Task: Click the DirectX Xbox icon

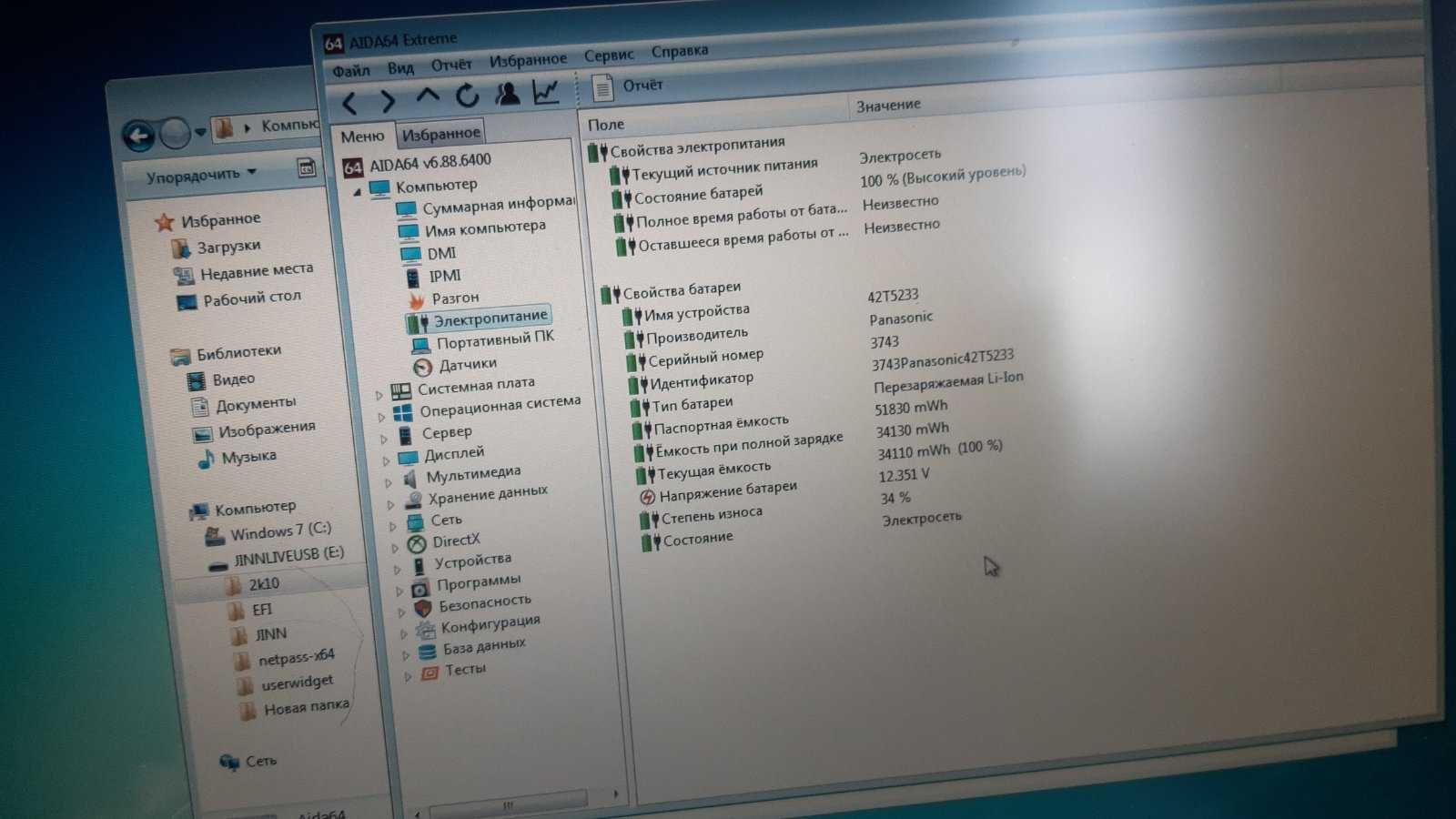Action: click(416, 544)
